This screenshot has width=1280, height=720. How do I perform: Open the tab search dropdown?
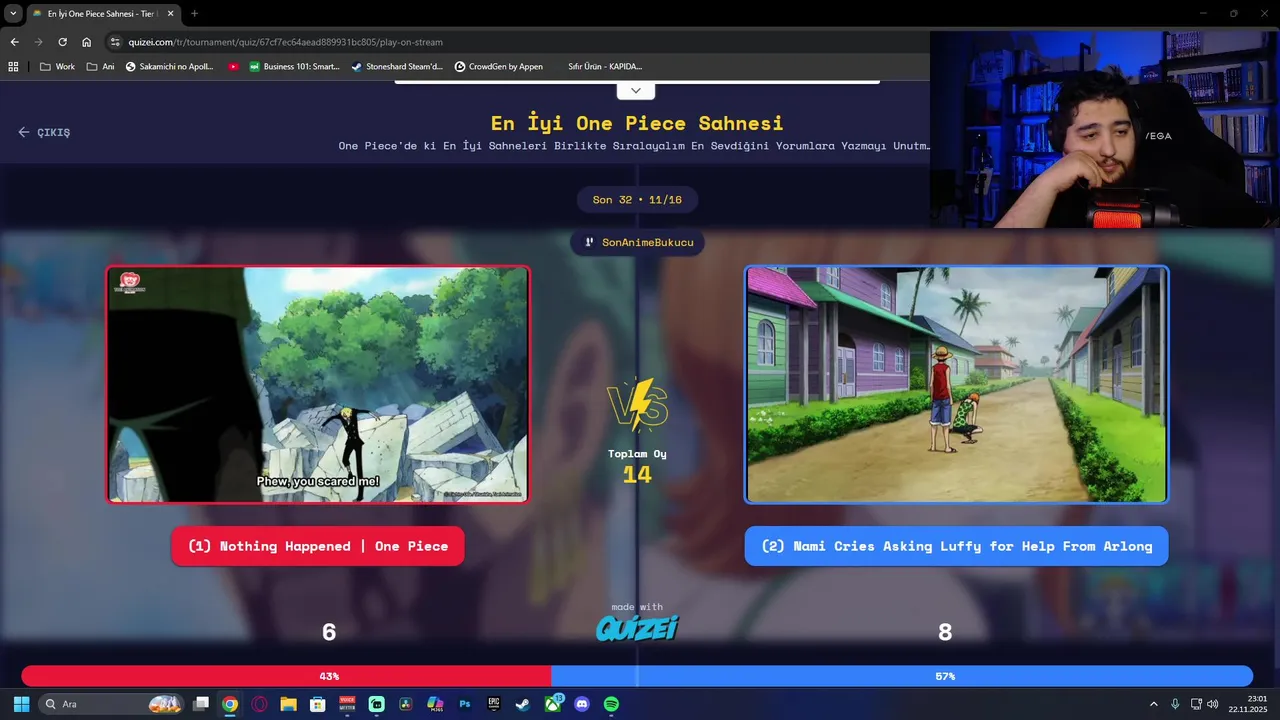tap(13, 13)
